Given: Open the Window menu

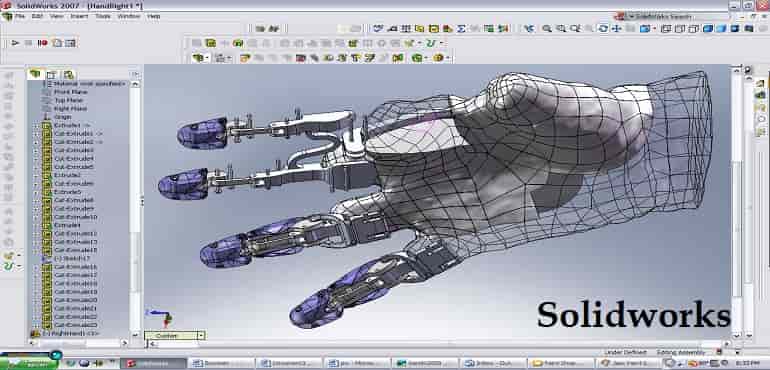Looking at the screenshot, I should pos(128,16).
